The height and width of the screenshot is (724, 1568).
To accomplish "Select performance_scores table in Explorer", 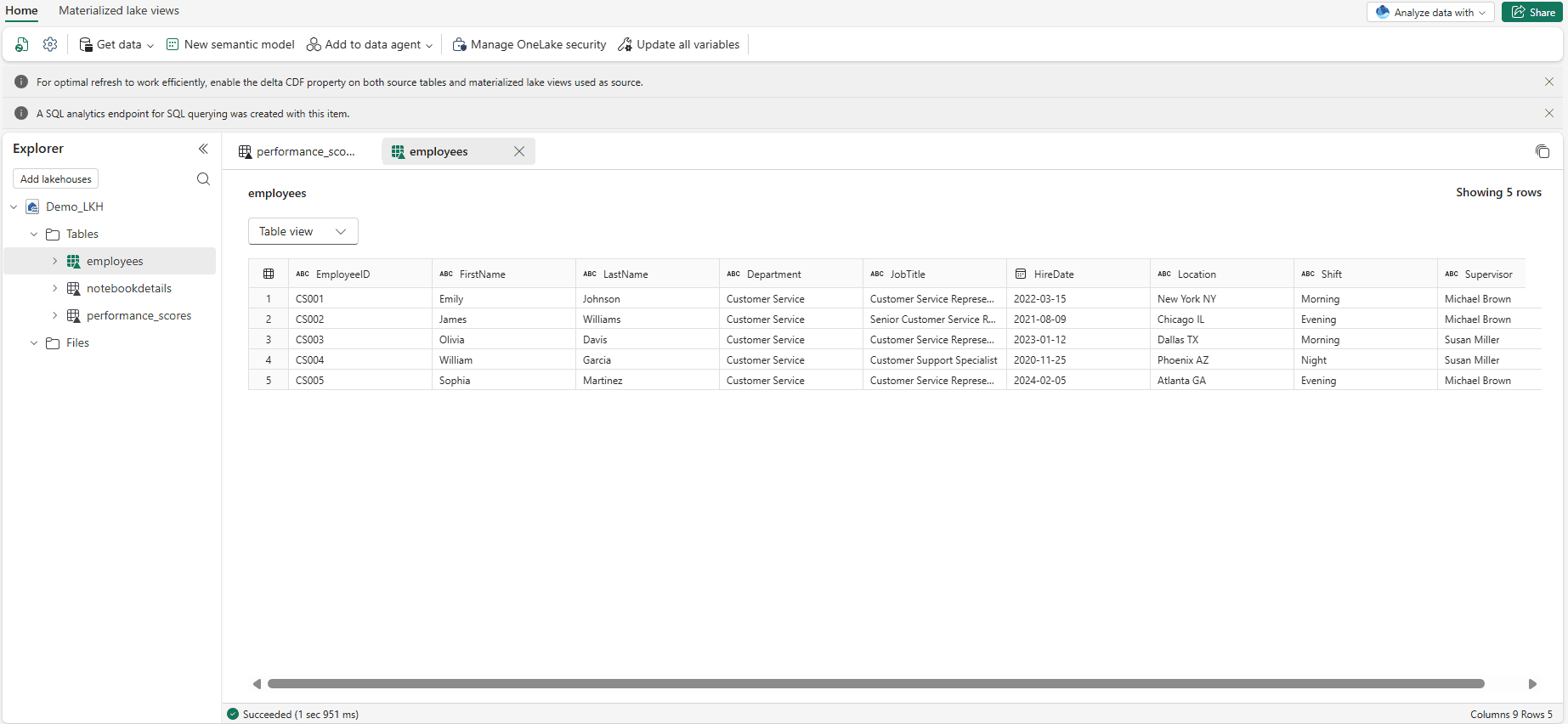I will tap(139, 315).
